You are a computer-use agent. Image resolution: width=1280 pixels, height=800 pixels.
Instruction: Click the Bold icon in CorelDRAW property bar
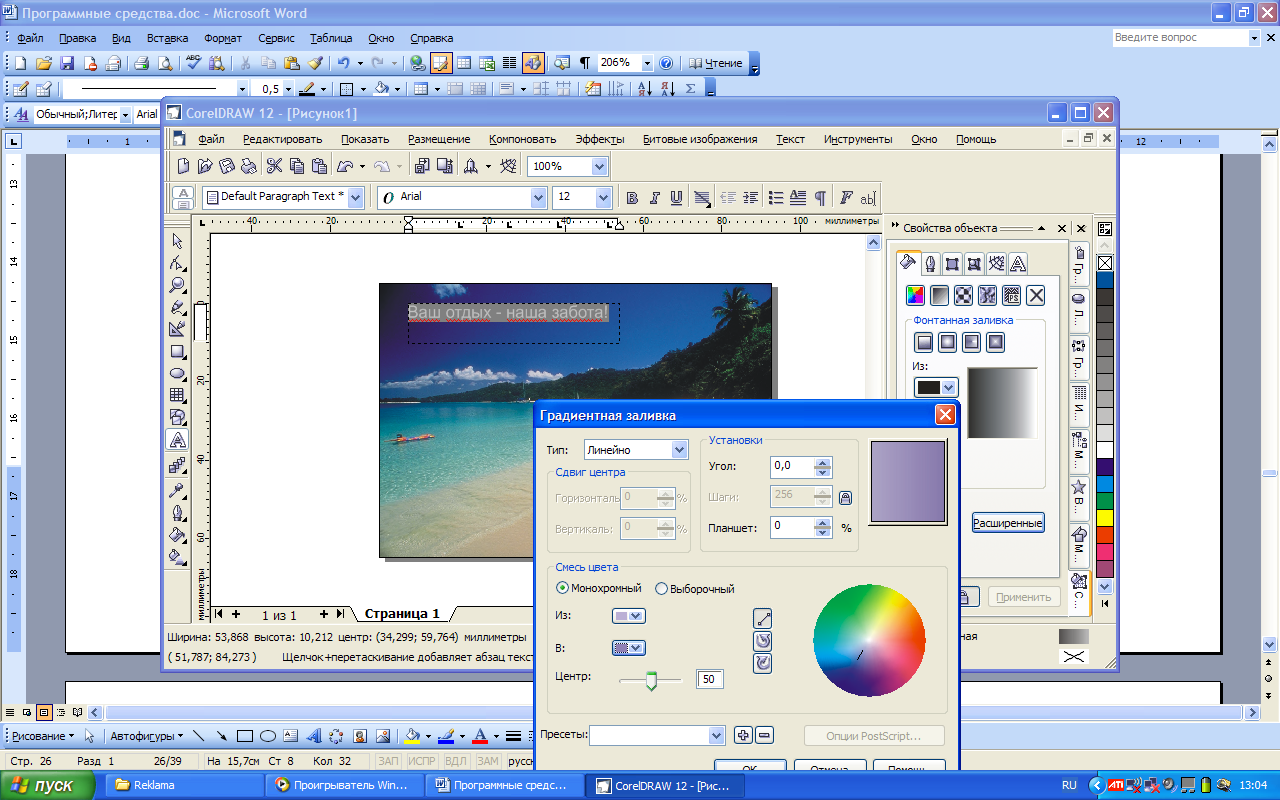(632, 198)
